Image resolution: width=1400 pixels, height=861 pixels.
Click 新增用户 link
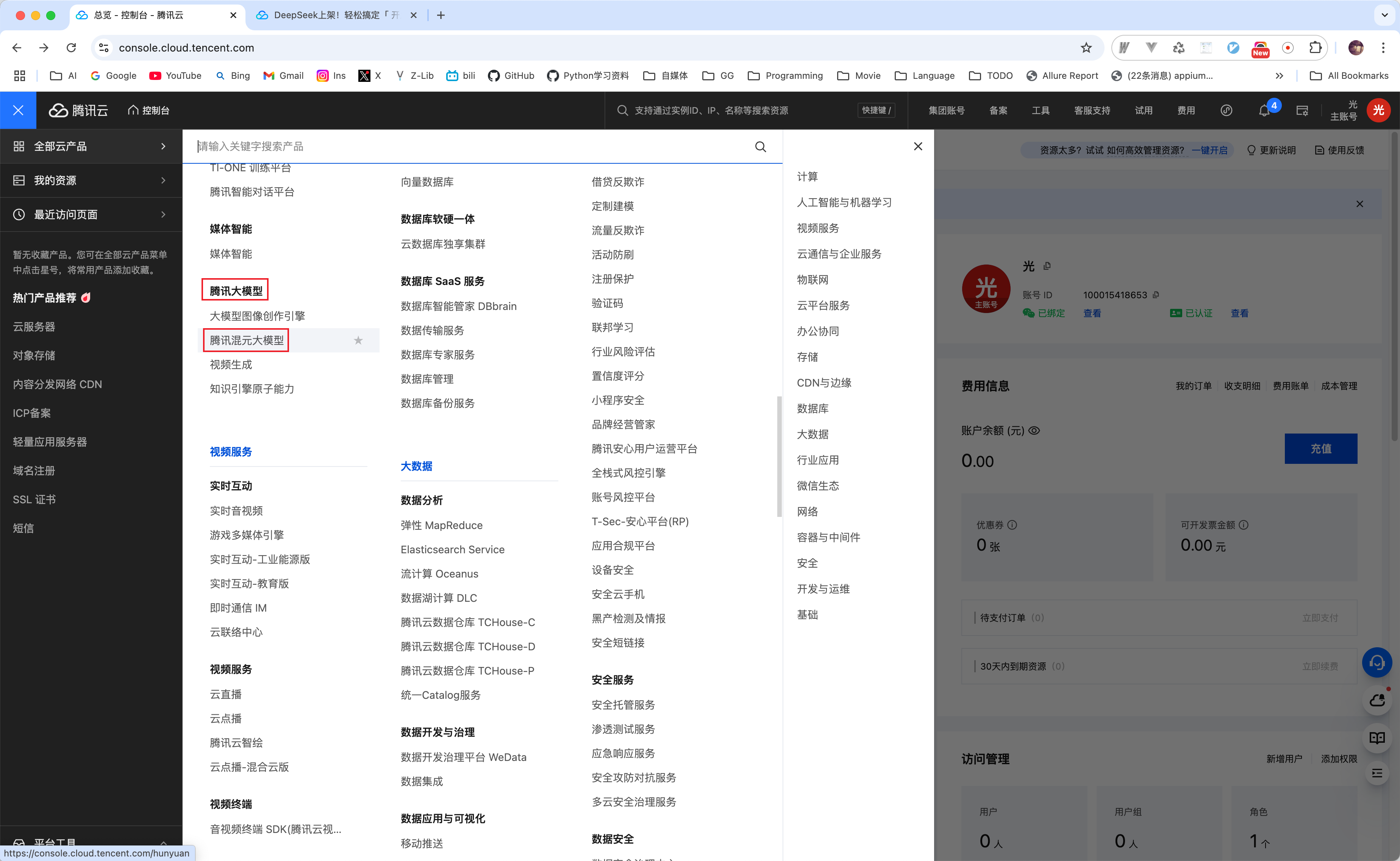(x=1284, y=759)
